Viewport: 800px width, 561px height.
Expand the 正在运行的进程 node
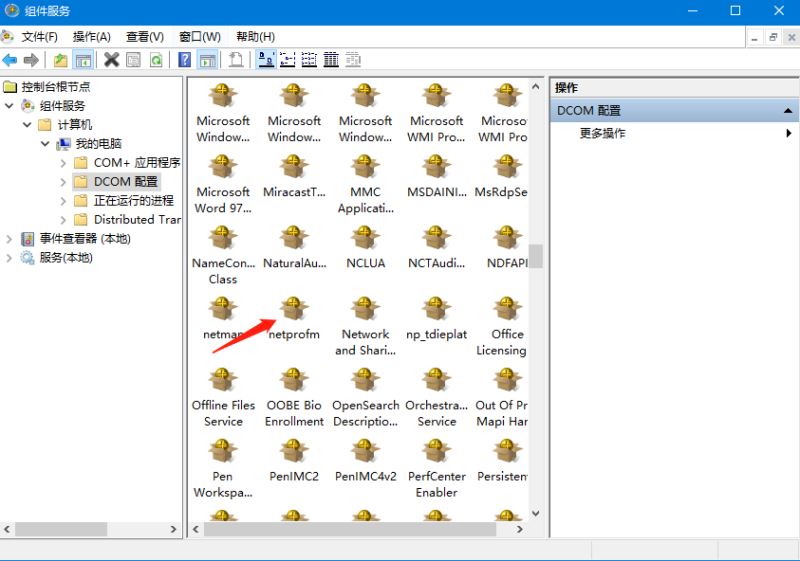tap(63, 200)
